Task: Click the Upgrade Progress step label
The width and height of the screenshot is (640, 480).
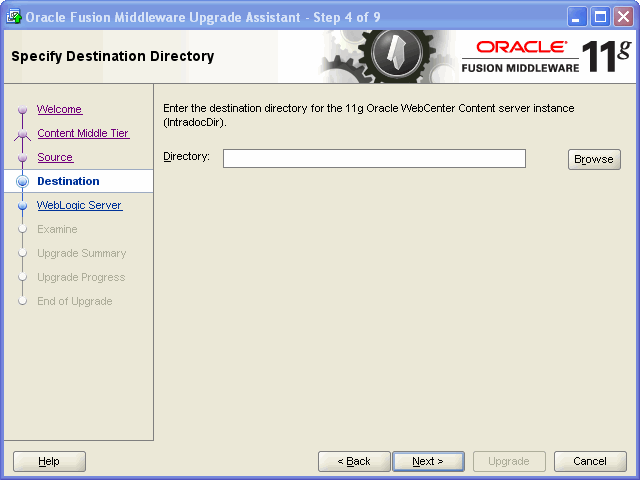Action: click(81, 278)
